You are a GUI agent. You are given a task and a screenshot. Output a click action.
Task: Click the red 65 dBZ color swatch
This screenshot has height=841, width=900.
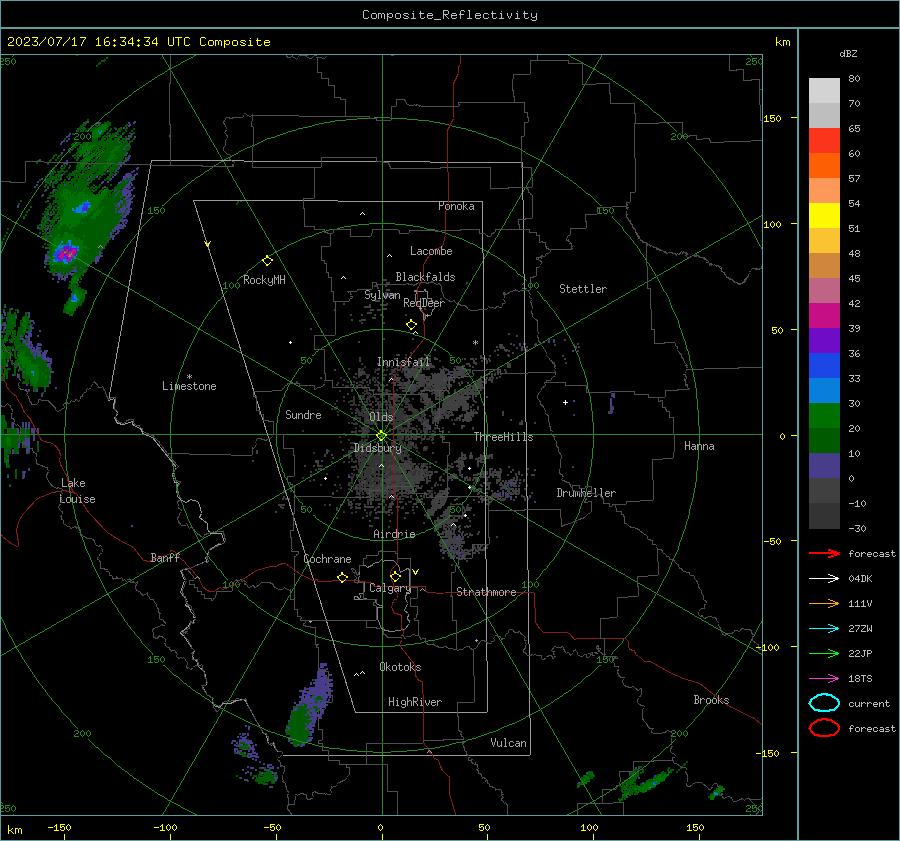(824, 141)
